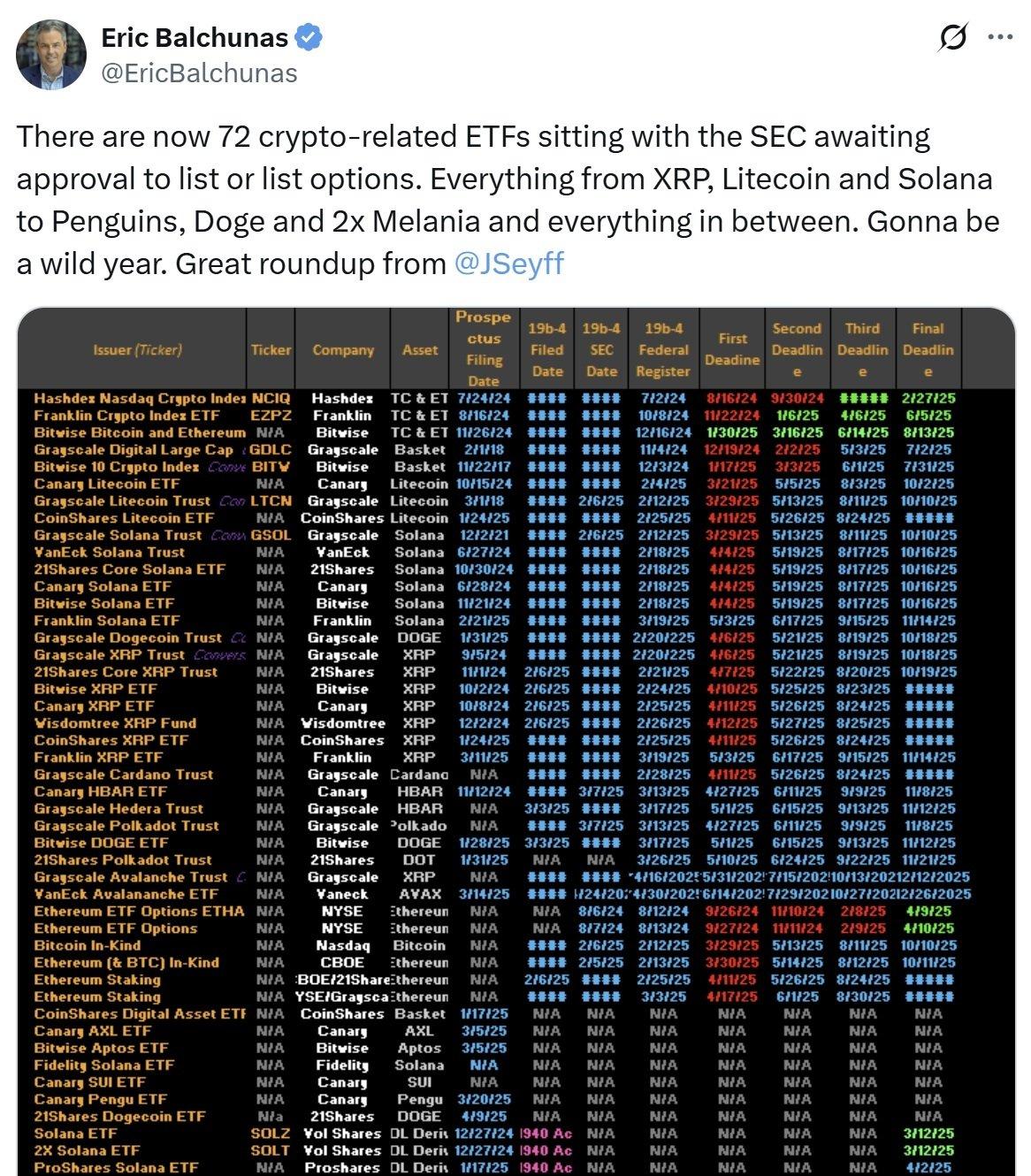
Task: Click the "Asset" column header
Action: pyautogui.click(x=420, y=349)
